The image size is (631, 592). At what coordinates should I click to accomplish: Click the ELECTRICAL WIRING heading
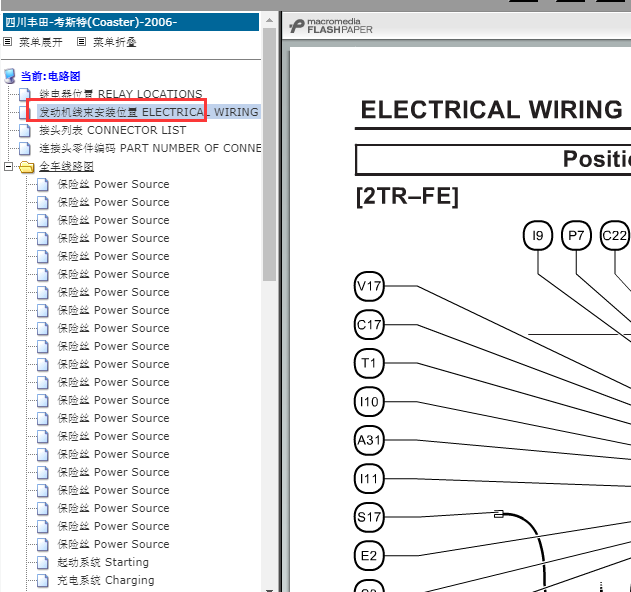(492, 109)
